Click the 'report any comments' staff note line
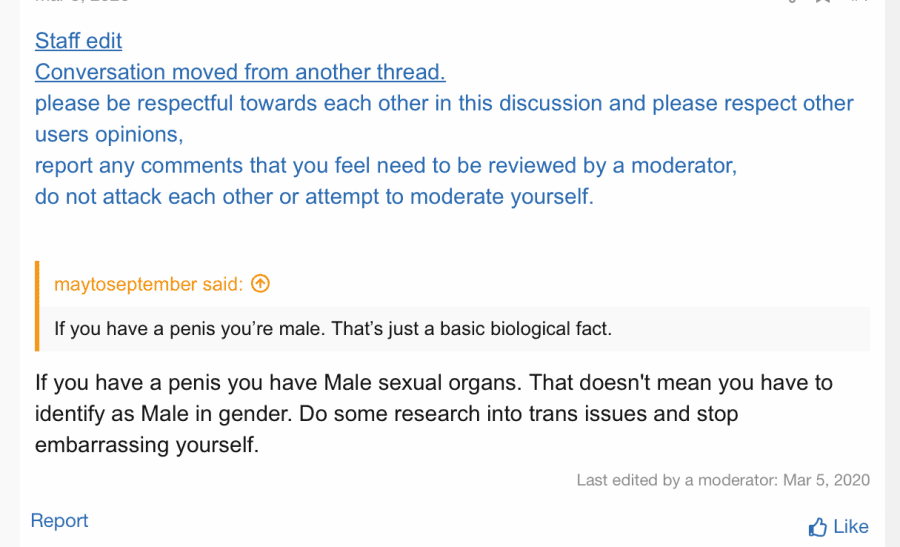Image resolution: width=900 pixels, height=547 pixels. 386,165
